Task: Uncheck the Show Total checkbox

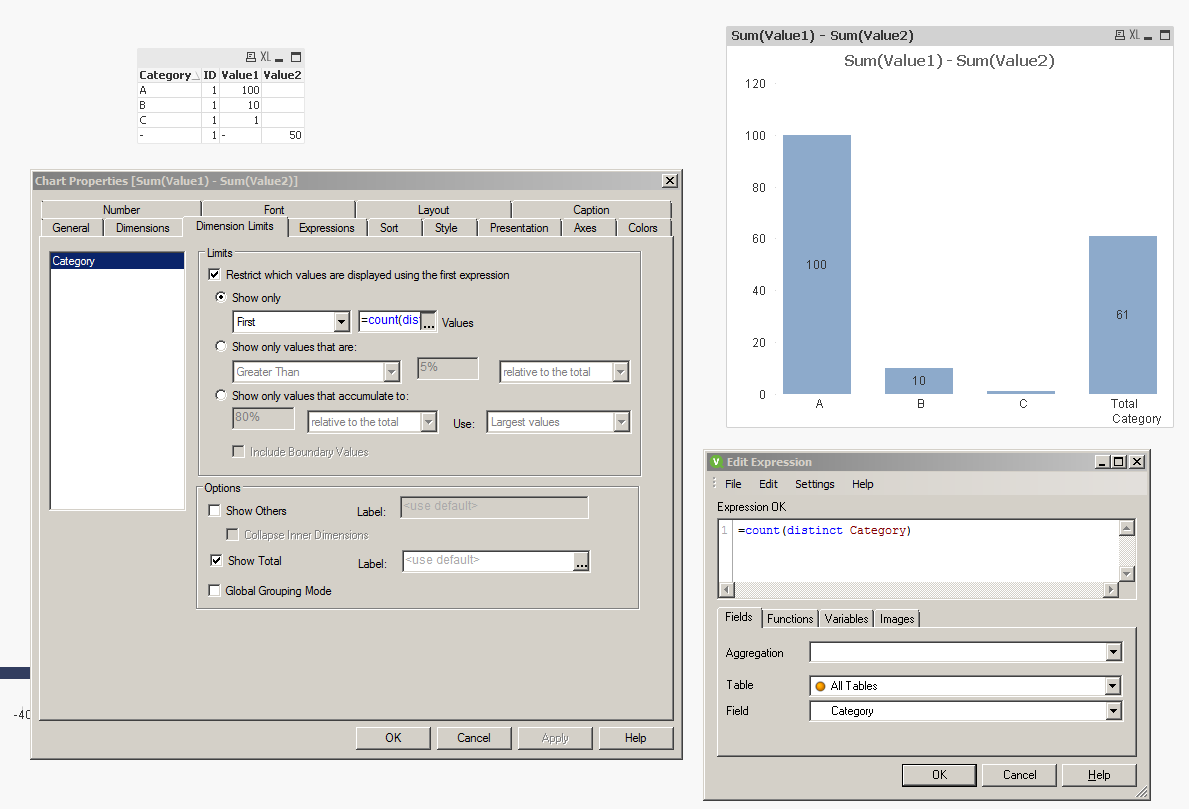Action: coord(217,561)
